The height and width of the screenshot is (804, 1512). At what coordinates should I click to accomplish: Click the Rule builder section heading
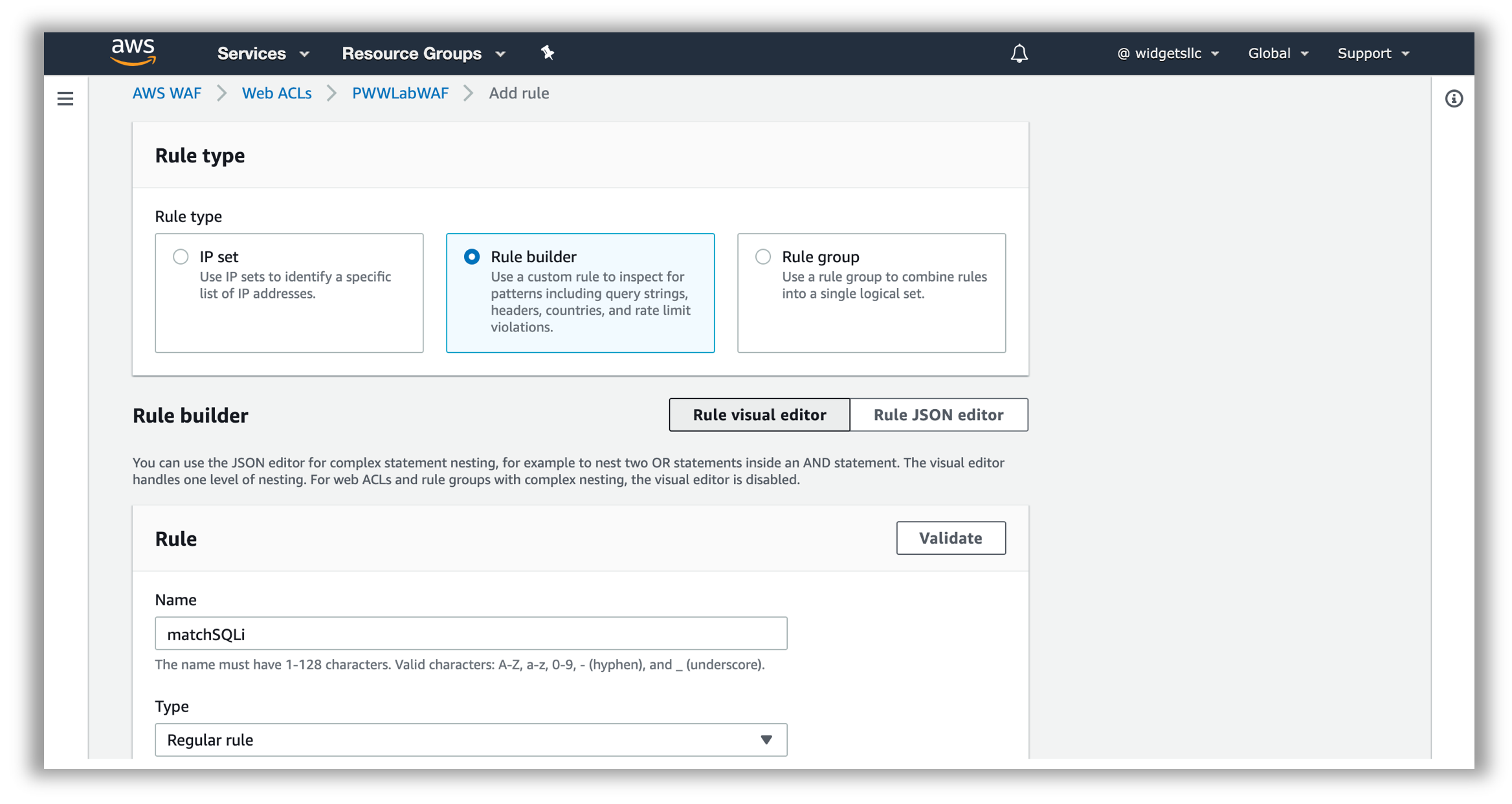click(190, 416)
